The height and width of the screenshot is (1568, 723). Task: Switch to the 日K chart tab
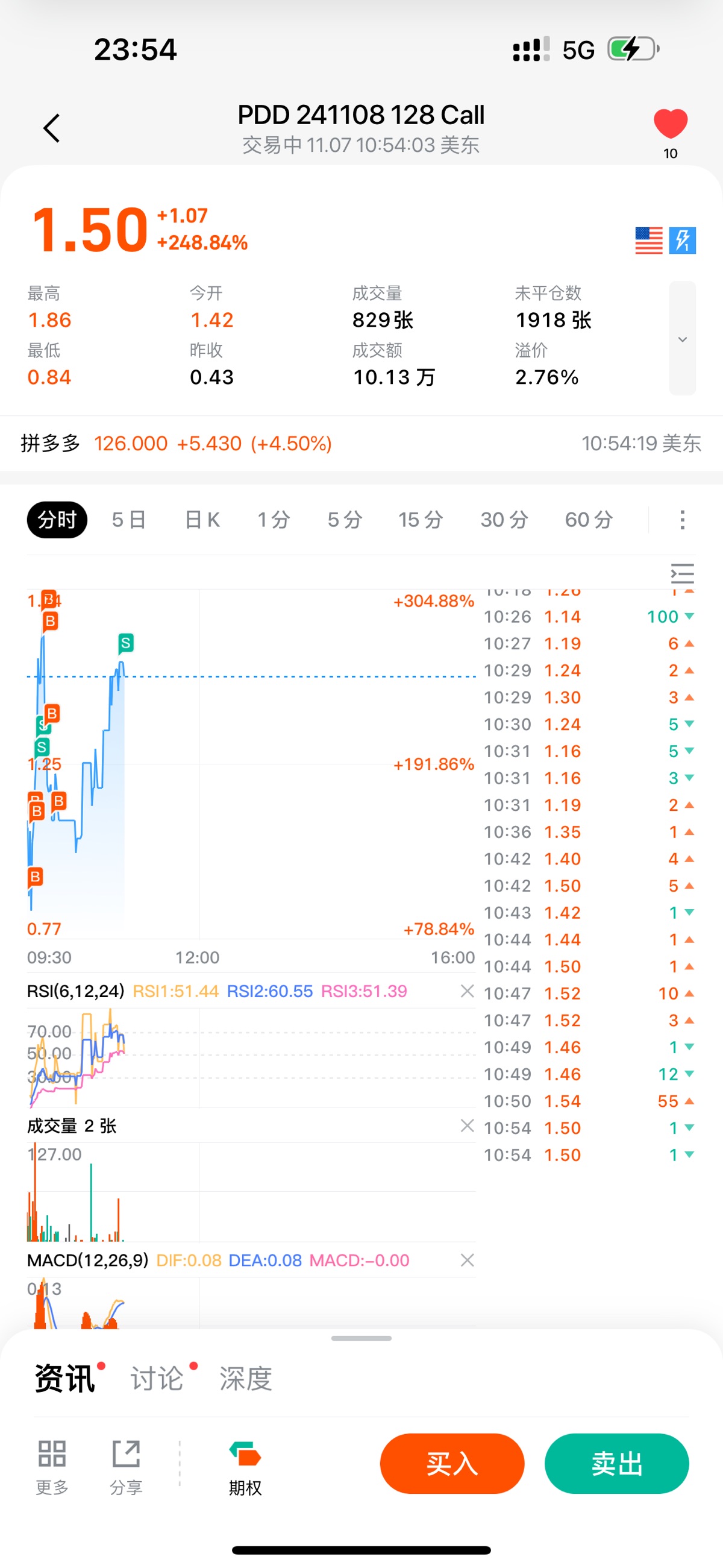(x=202, y=519)
